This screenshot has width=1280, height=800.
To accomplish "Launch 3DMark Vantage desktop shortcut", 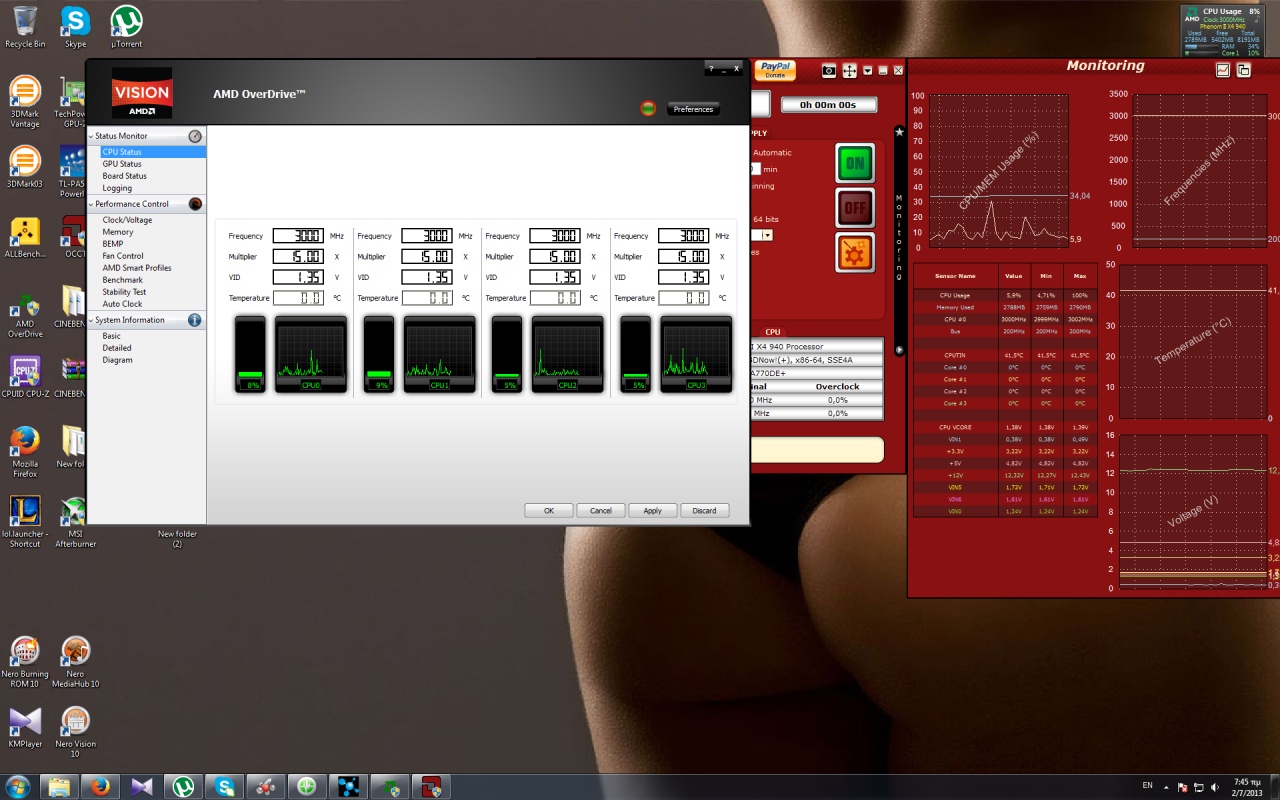I will (25, 103).
